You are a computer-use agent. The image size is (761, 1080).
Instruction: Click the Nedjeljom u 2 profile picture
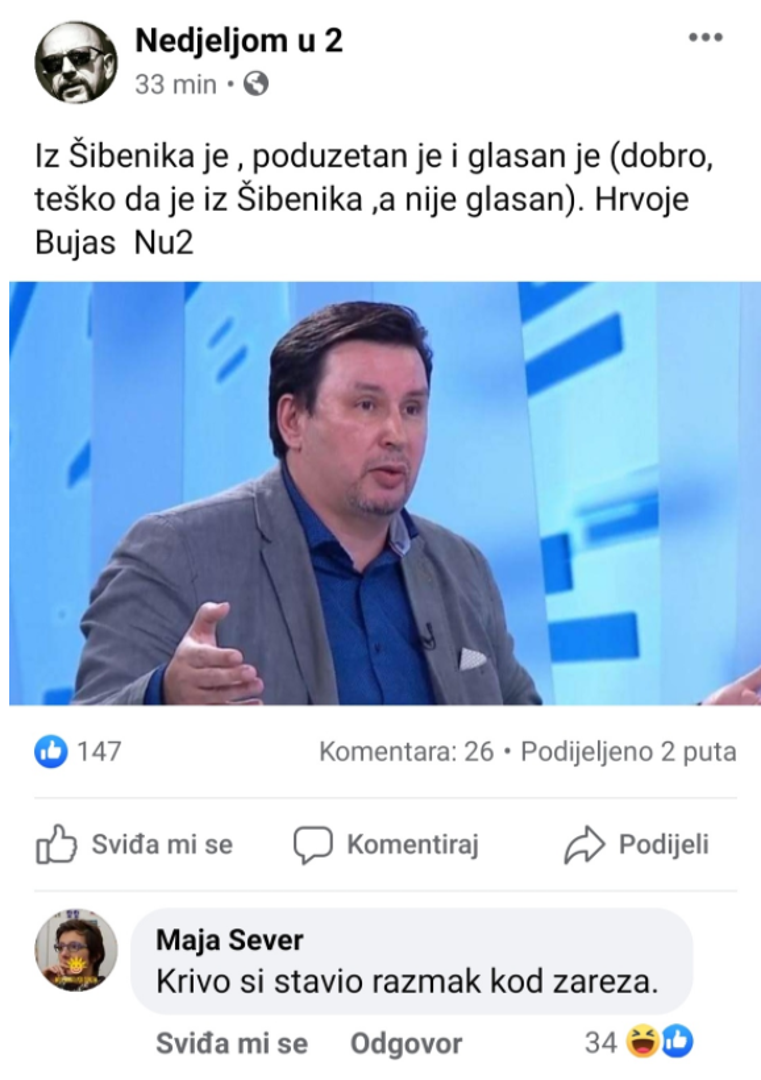pos(76,62)
